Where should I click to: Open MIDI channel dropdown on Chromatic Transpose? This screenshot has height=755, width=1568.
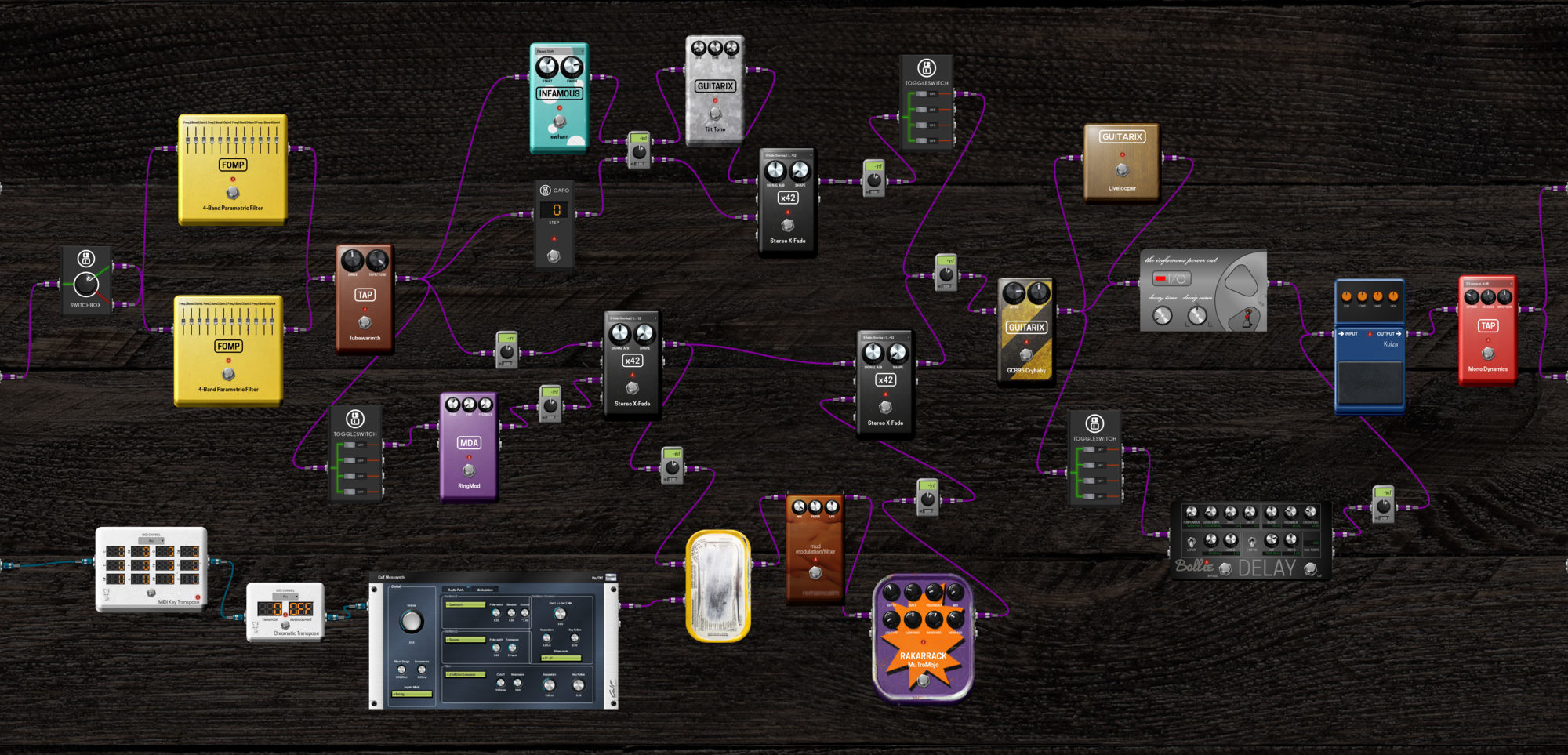285,597
